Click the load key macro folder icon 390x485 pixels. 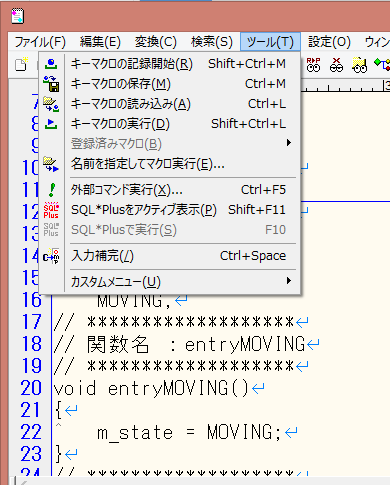tap(51, 104)
